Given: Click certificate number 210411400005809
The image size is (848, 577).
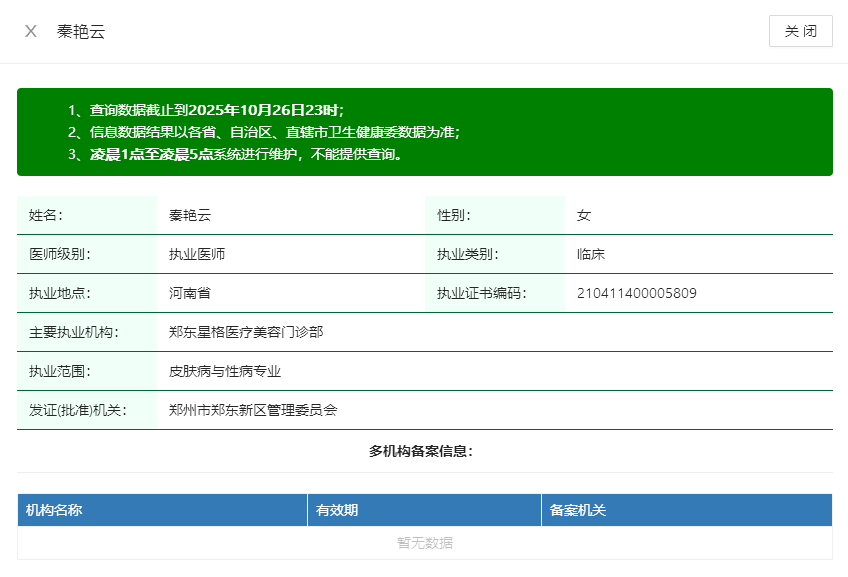Looking at the screenshot, I should [x=637, y=293].
